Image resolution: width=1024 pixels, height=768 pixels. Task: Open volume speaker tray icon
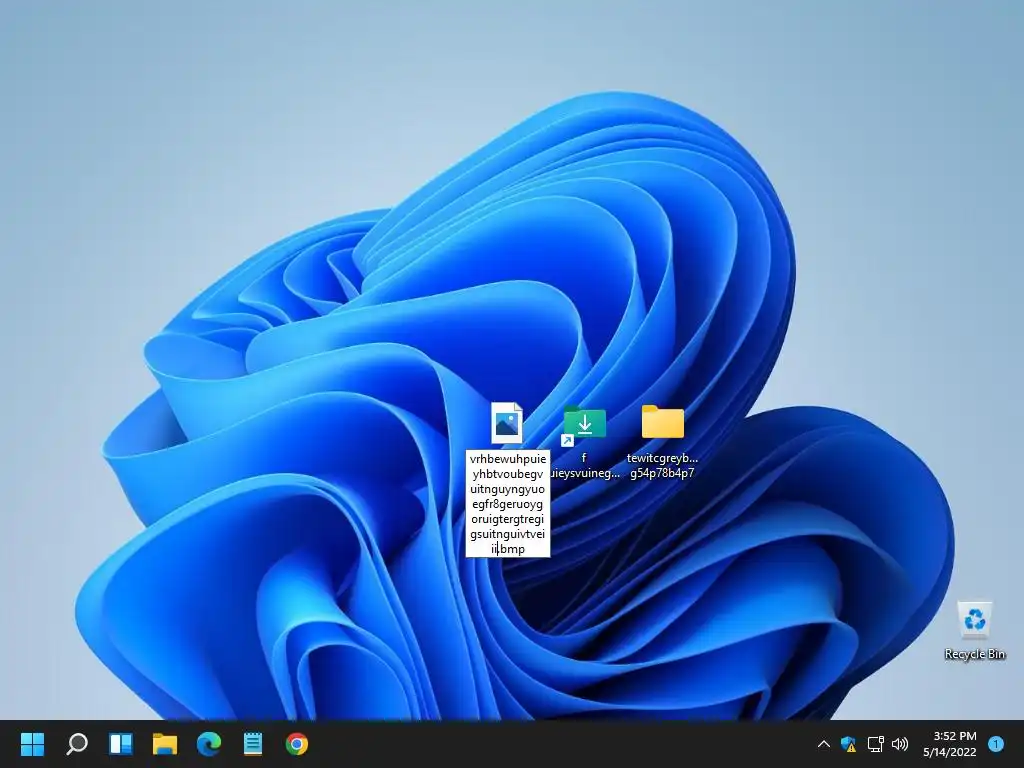pyautogui.click(x=900, y=744)
